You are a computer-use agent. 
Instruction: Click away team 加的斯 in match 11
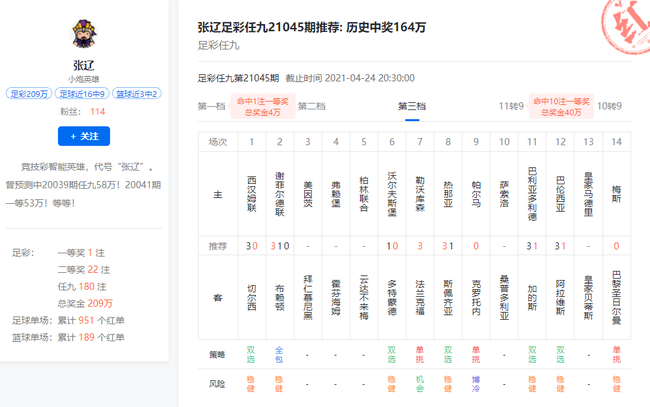[x=532, y=298]
